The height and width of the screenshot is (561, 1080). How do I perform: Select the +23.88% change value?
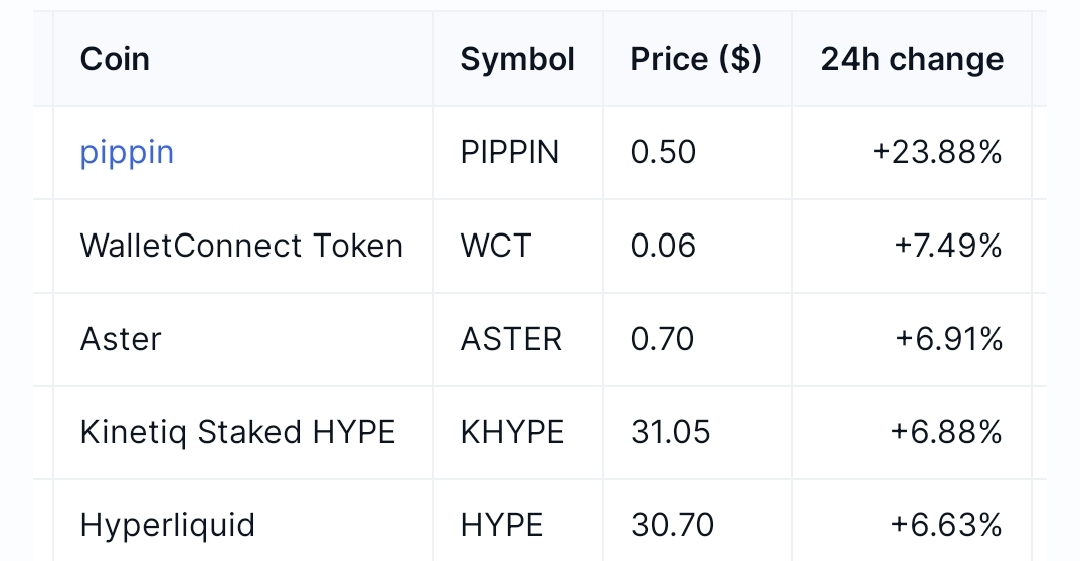(937, 152)
